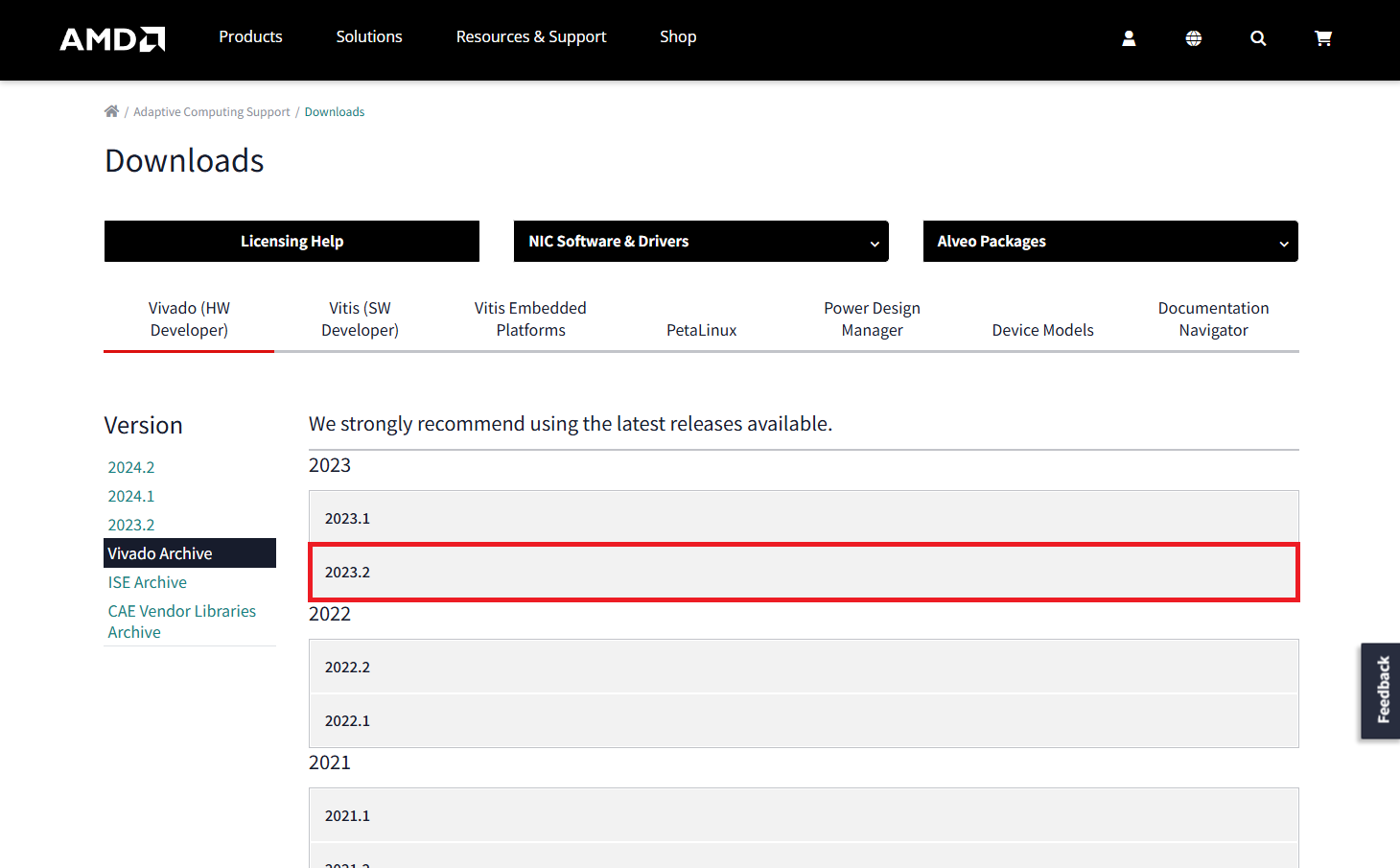Open Resources & Support menu
1400x868 pixels.
530,36
